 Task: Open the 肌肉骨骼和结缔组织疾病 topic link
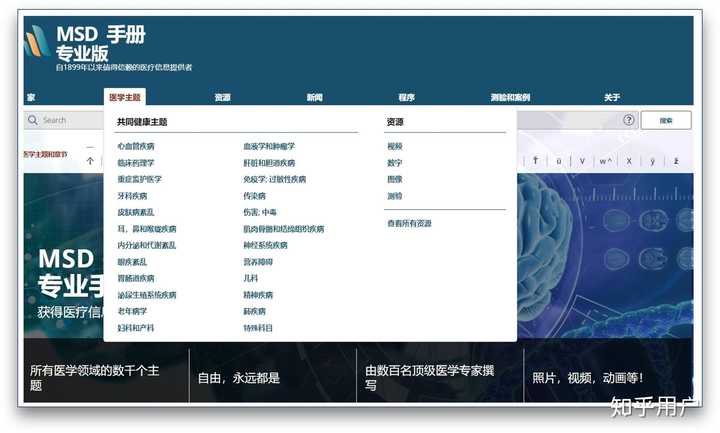(284, 229)
